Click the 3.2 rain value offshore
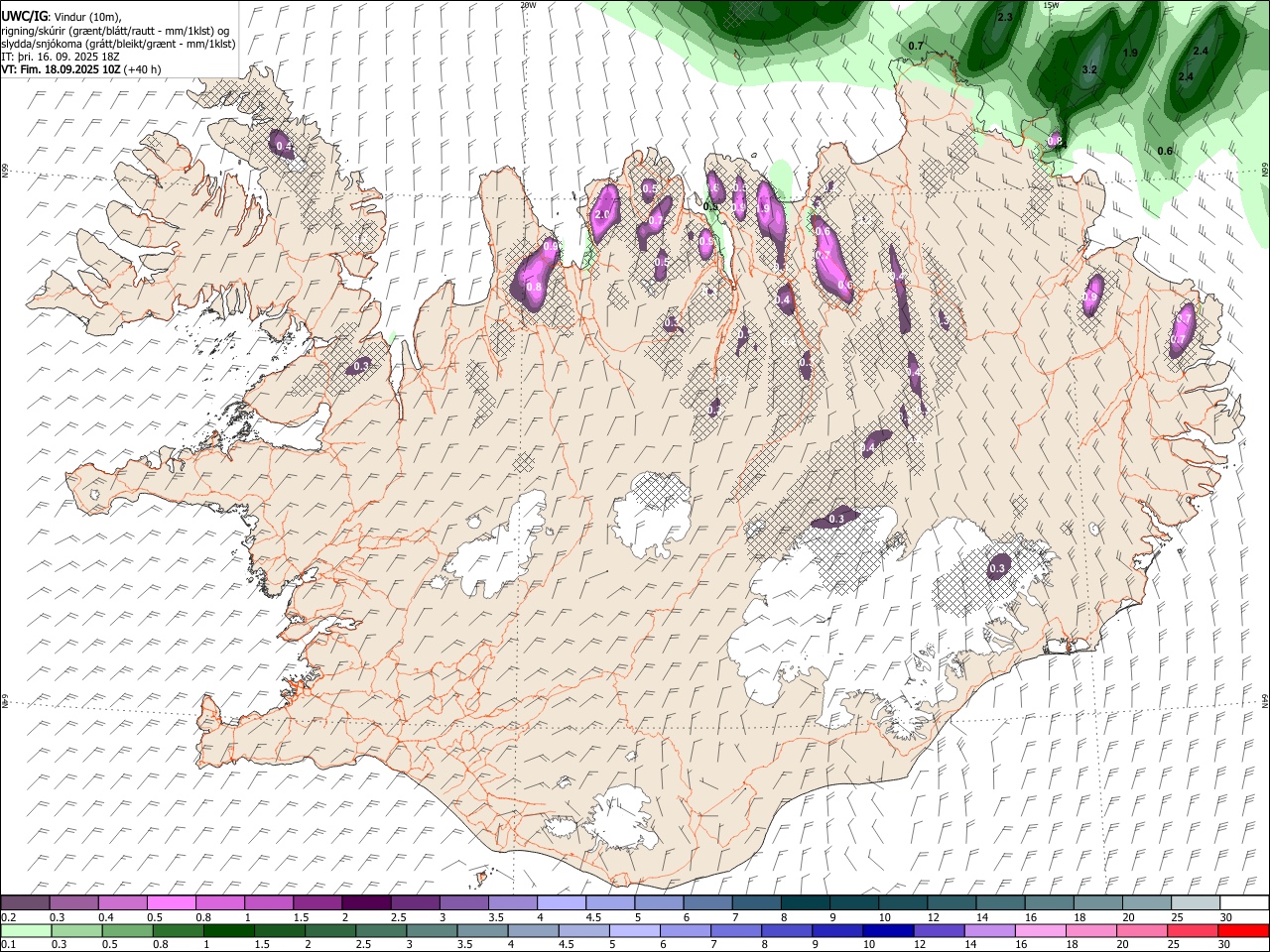The height and width of the screenshot is (952, 1270). (1089, 69)
